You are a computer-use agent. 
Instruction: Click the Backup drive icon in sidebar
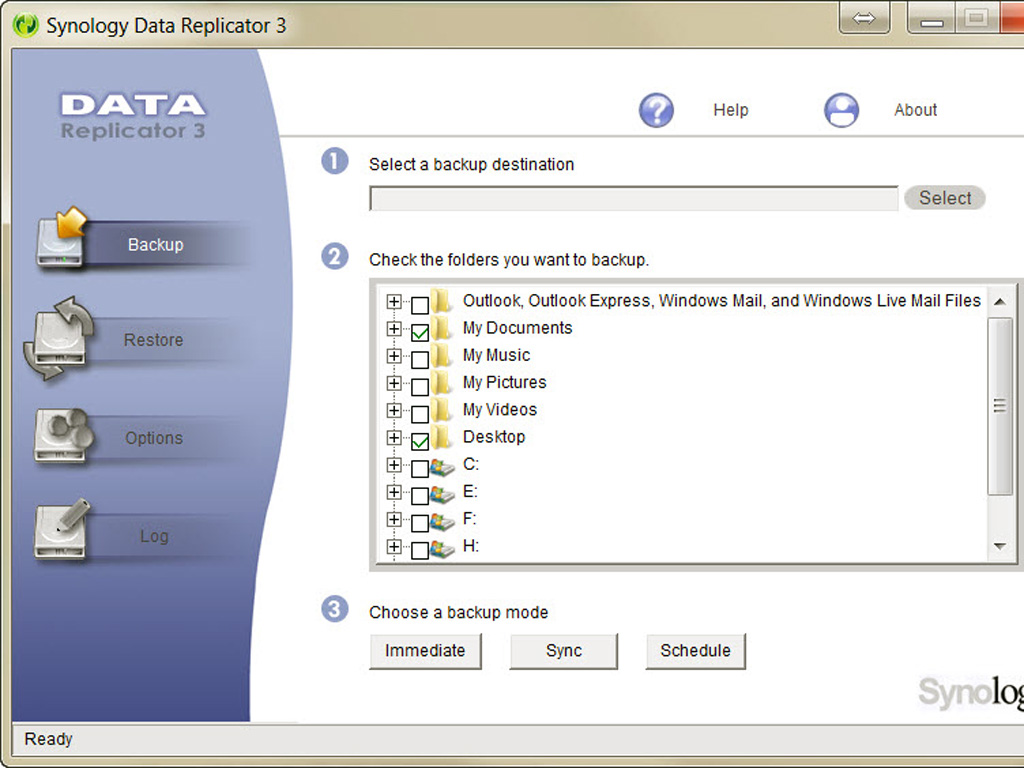click(x=61, y=239)
